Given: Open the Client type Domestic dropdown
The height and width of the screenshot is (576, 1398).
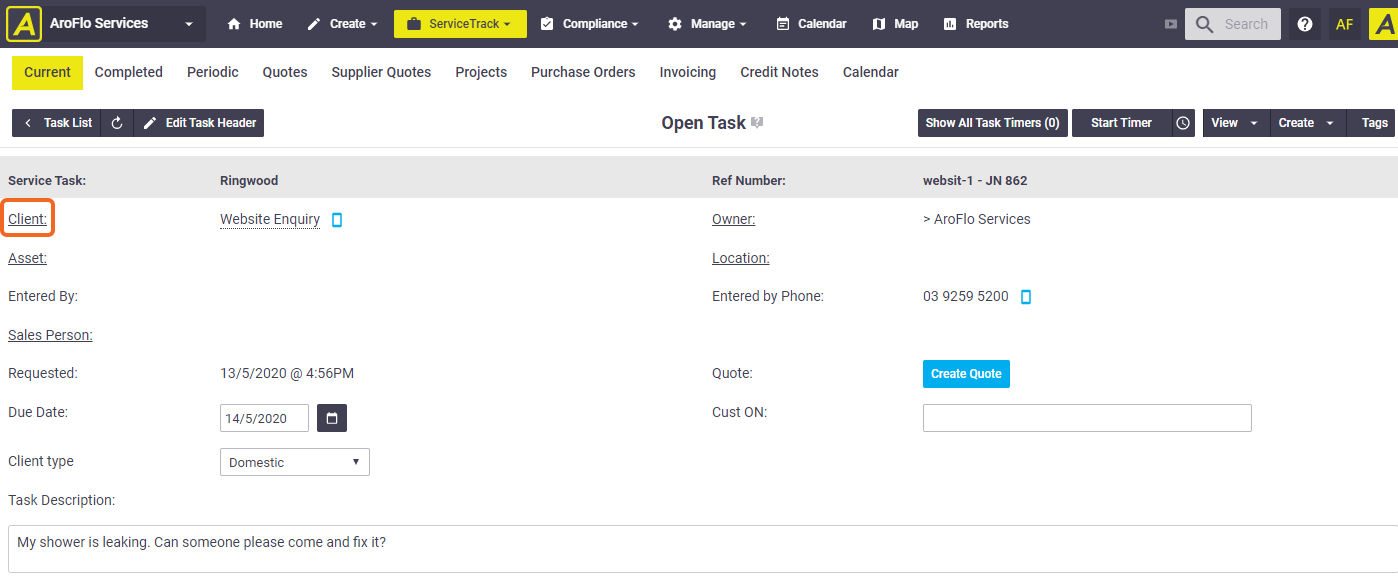Looking at the screenshot, I should pos(295,462).
